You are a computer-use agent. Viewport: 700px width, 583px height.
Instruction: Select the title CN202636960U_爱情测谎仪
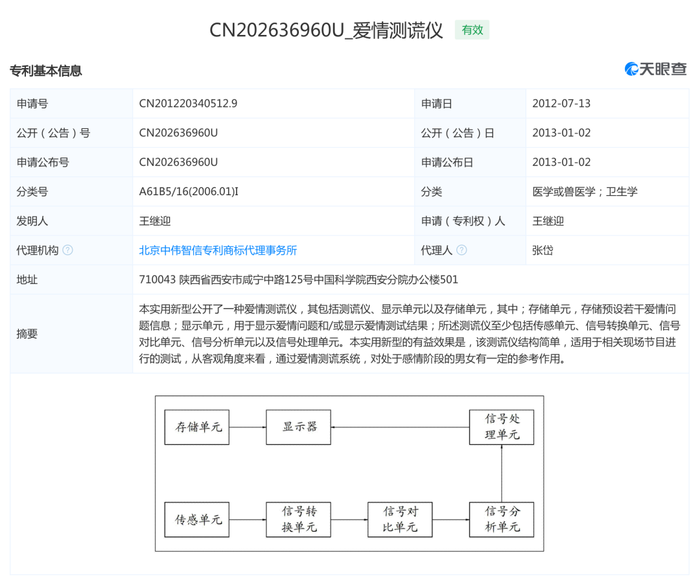click(326, 30)
